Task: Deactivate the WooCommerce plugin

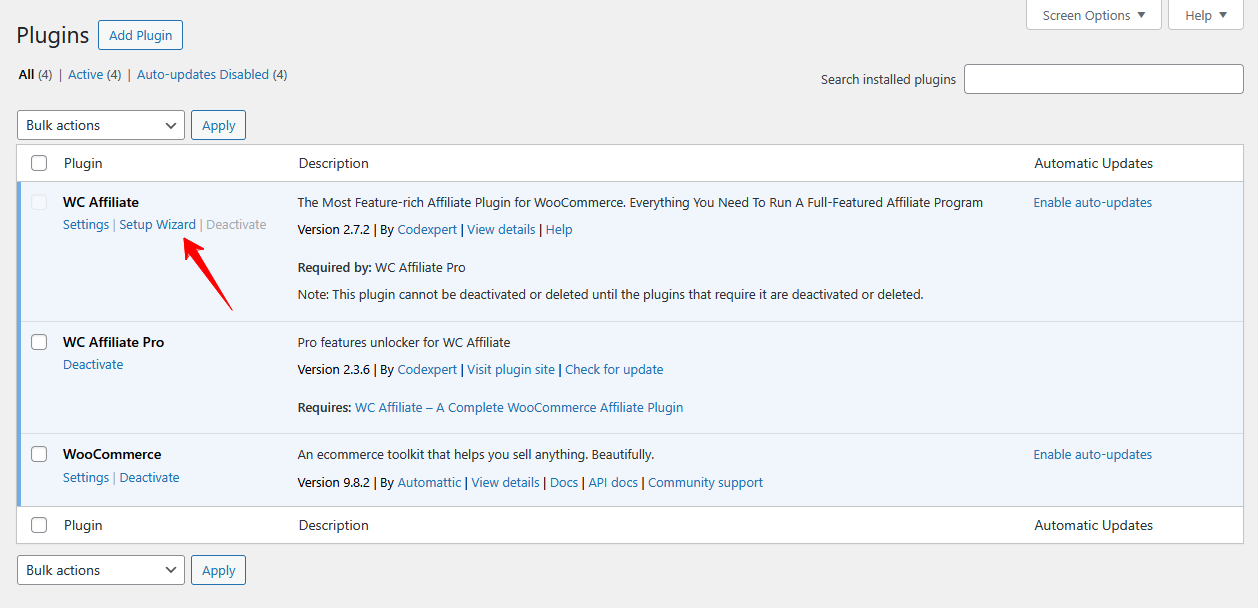Action: [x=150, y=478]
